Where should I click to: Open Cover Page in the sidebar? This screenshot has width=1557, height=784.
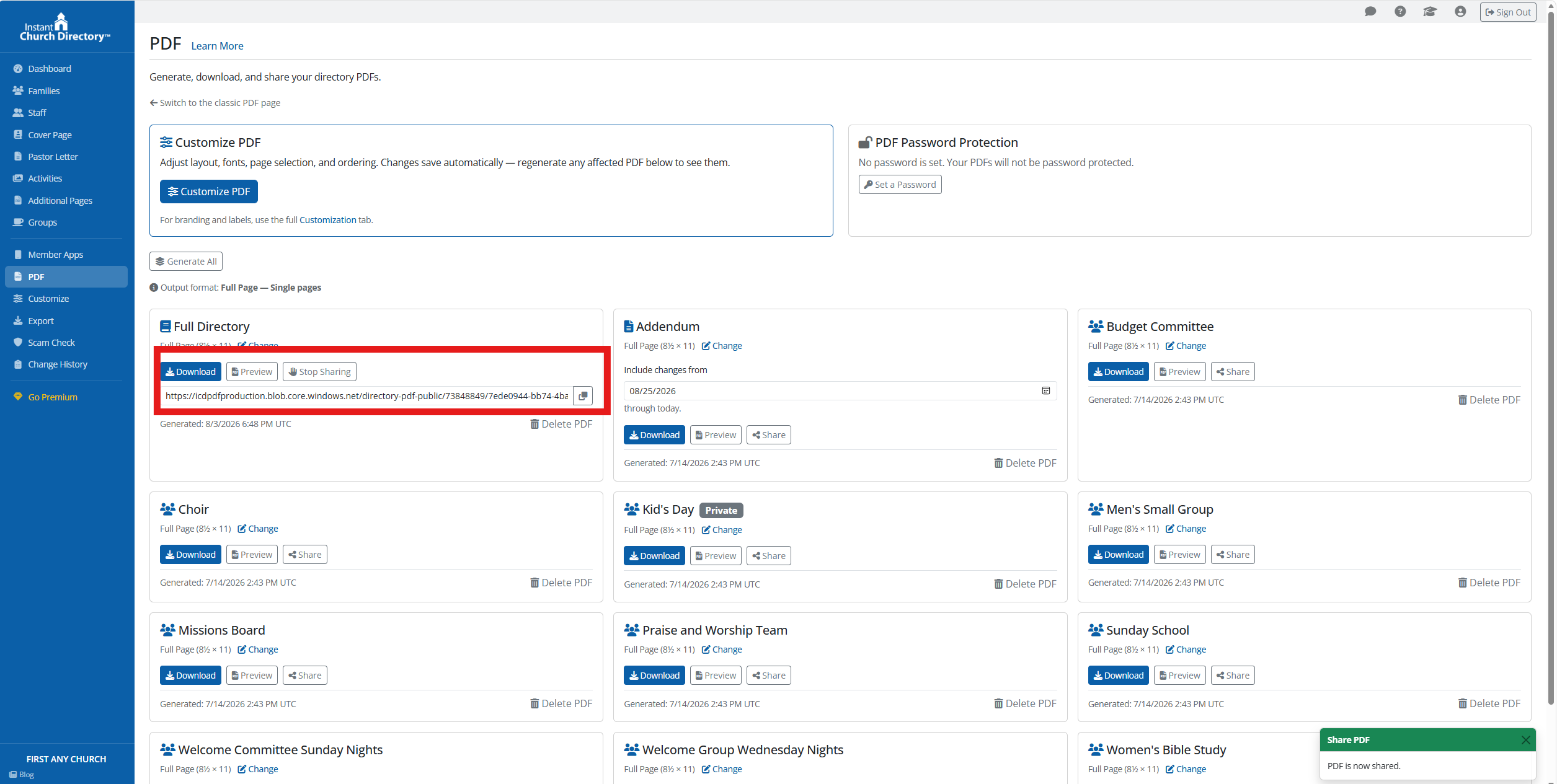tap(66, 135)
